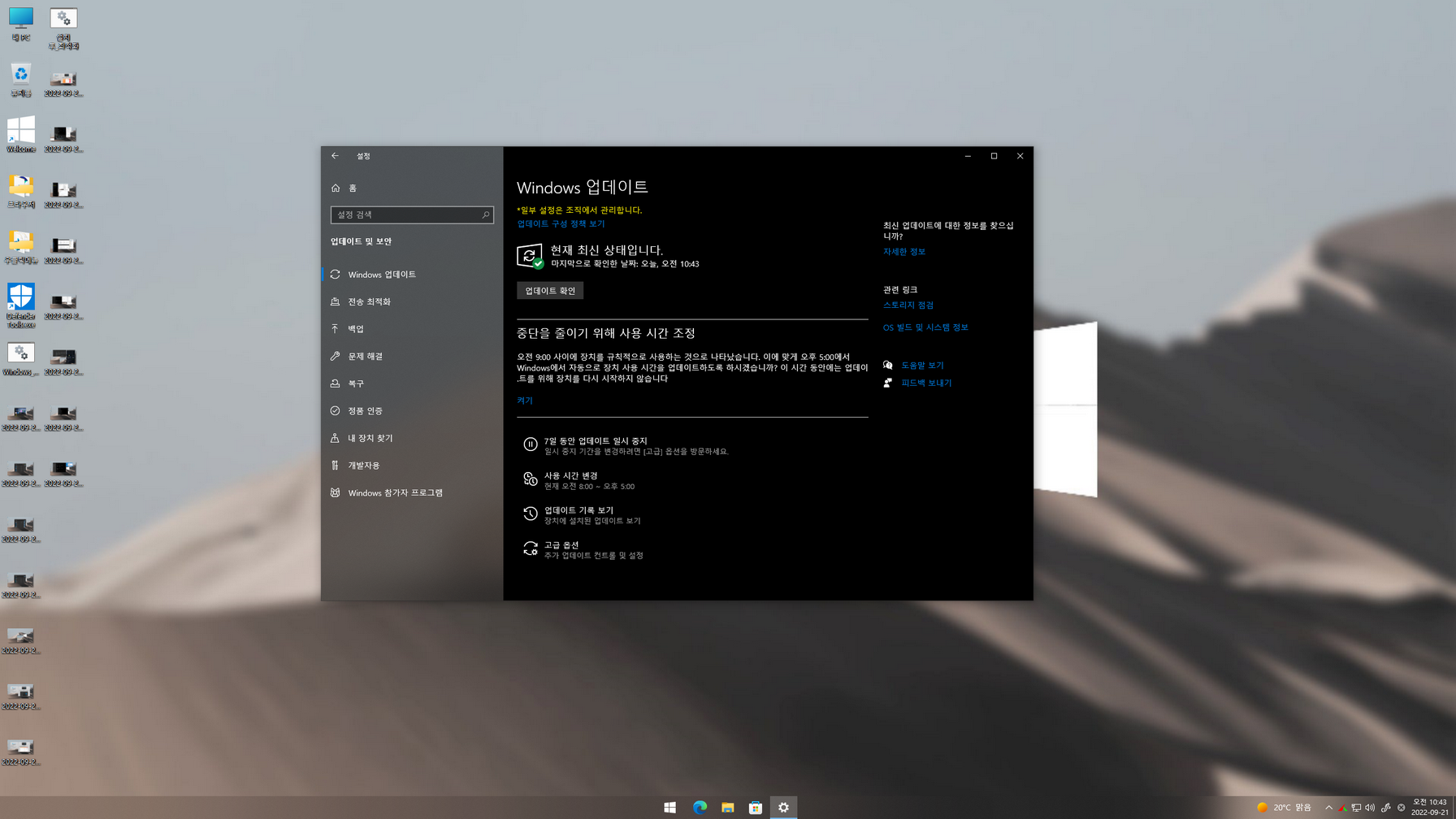Click the Windows 참가자 프로그램 icon
The height and width of the screenshot is (819, 1456).
[335, 492]
